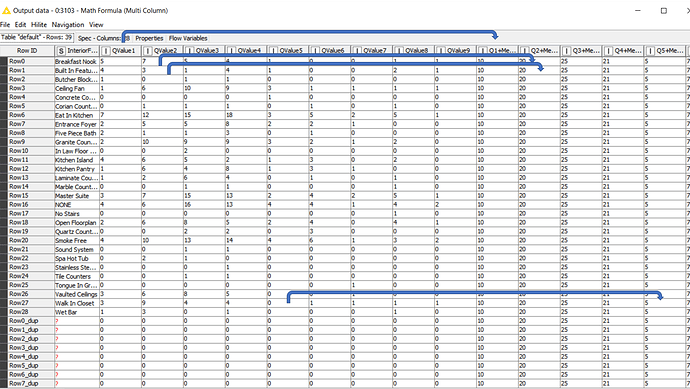This screenshot has height=389, width=690.
Task: Click the Kitchen Island cell
Action: point(77,160)
